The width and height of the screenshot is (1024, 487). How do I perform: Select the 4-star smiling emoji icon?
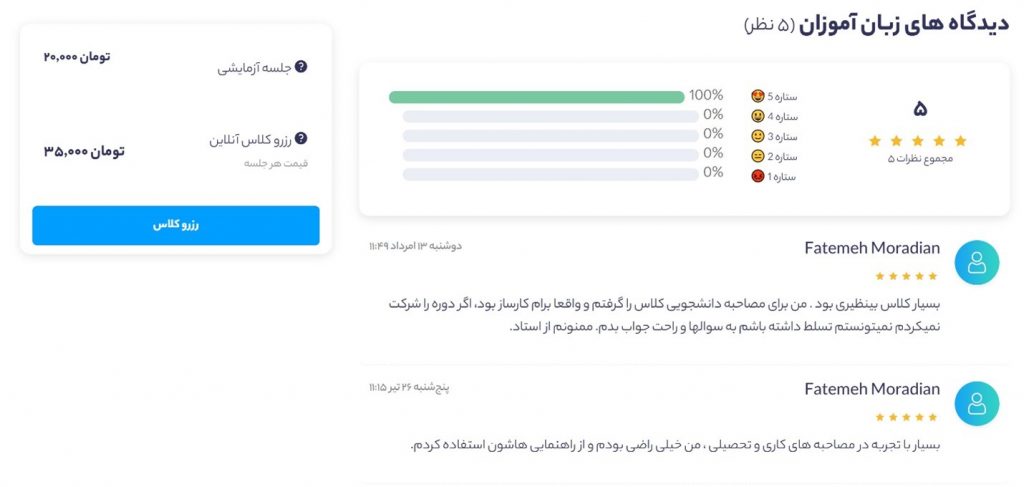[x=758, y=116]
